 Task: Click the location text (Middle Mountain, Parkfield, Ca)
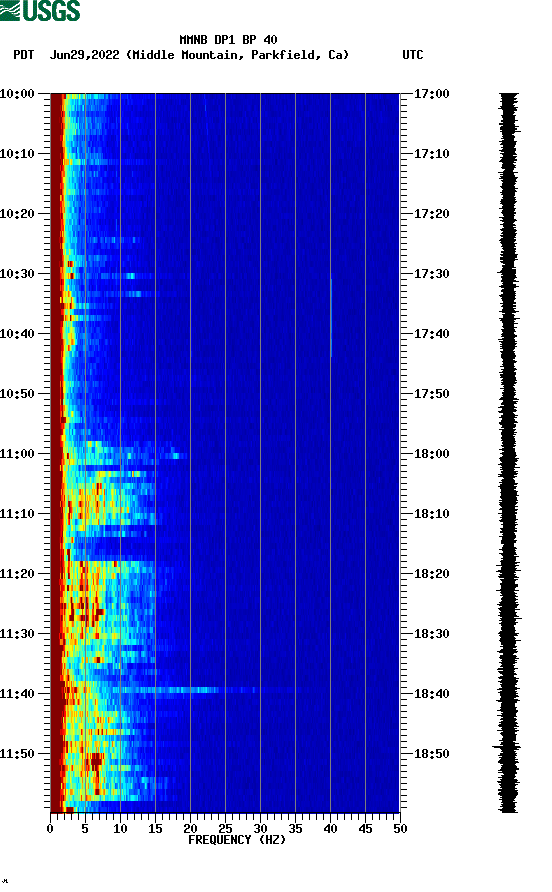(x=237, y=55)
